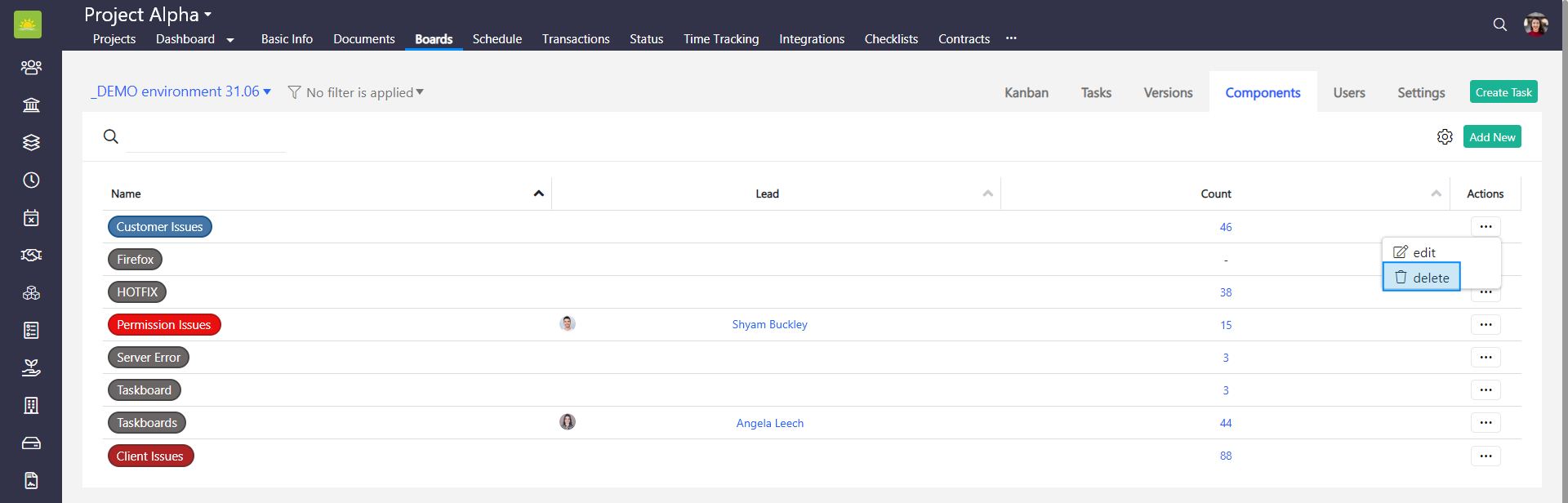Click the stacked layers sidebar icon
Screen dimensions: 1568x503
(x=31, y=142)
